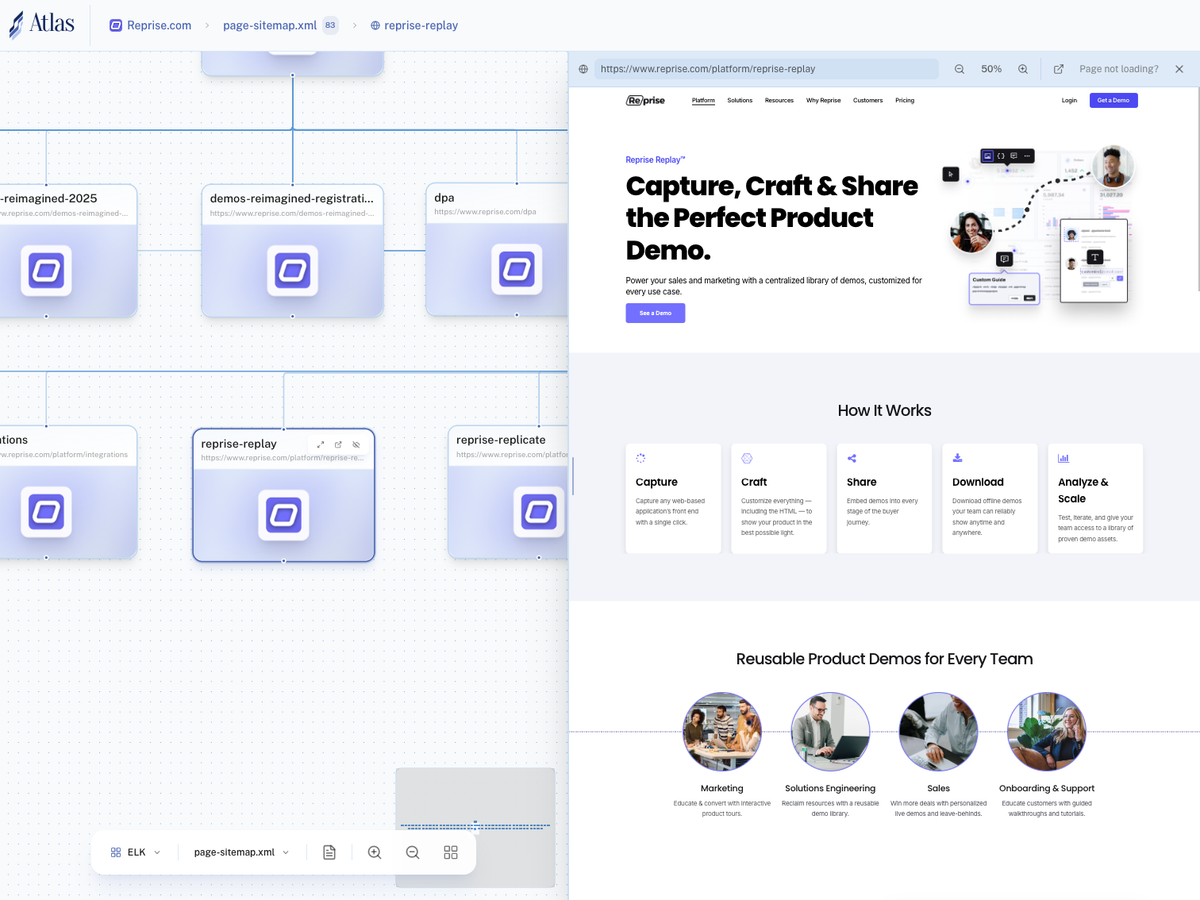Open the Platform menu in preview

pos(703,100)
